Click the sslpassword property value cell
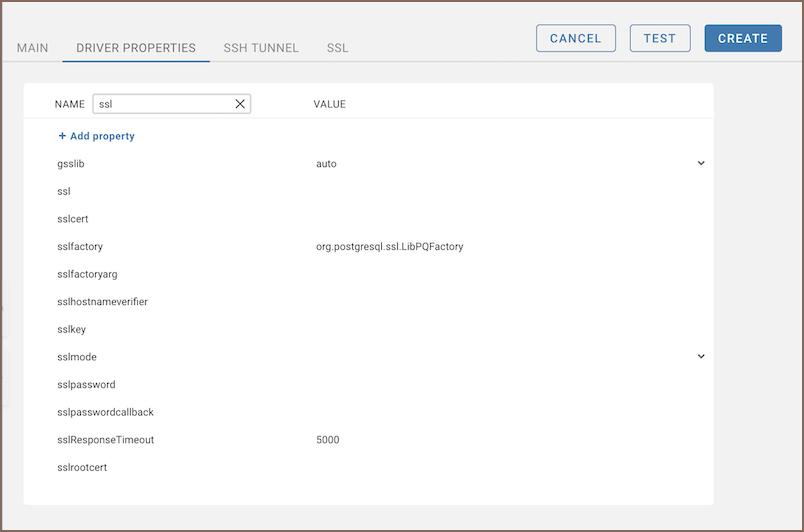This screenshot has width=804, height=532. pyautogui.click(x=500, y=385)
